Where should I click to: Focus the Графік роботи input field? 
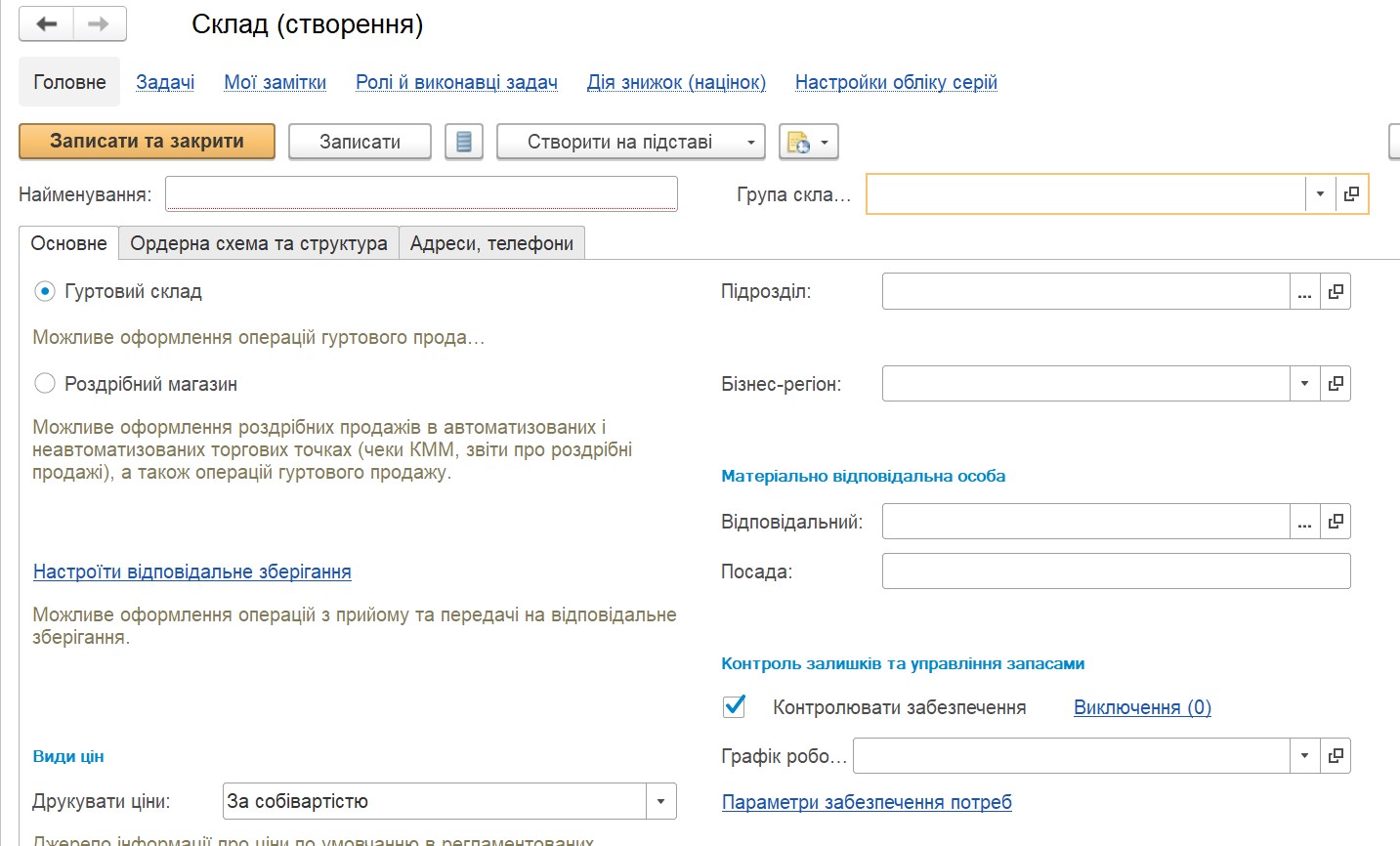coord(1071,755)
